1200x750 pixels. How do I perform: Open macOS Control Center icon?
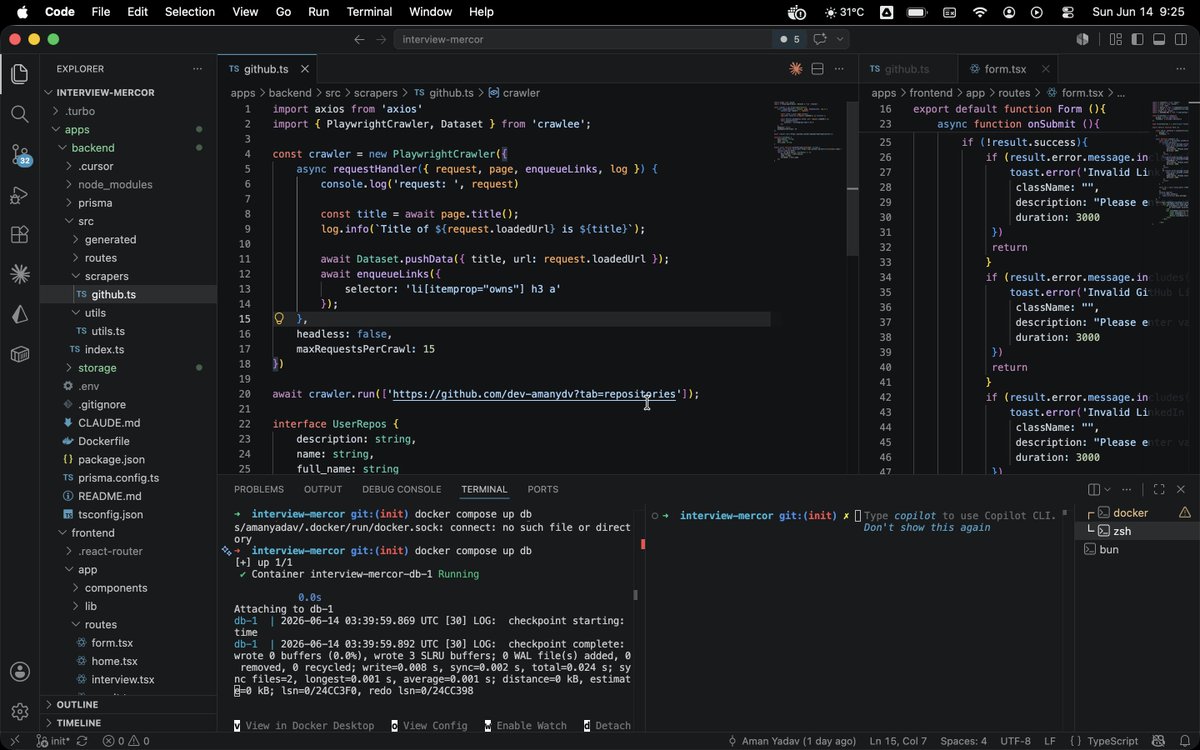[x=1068, y=12]
